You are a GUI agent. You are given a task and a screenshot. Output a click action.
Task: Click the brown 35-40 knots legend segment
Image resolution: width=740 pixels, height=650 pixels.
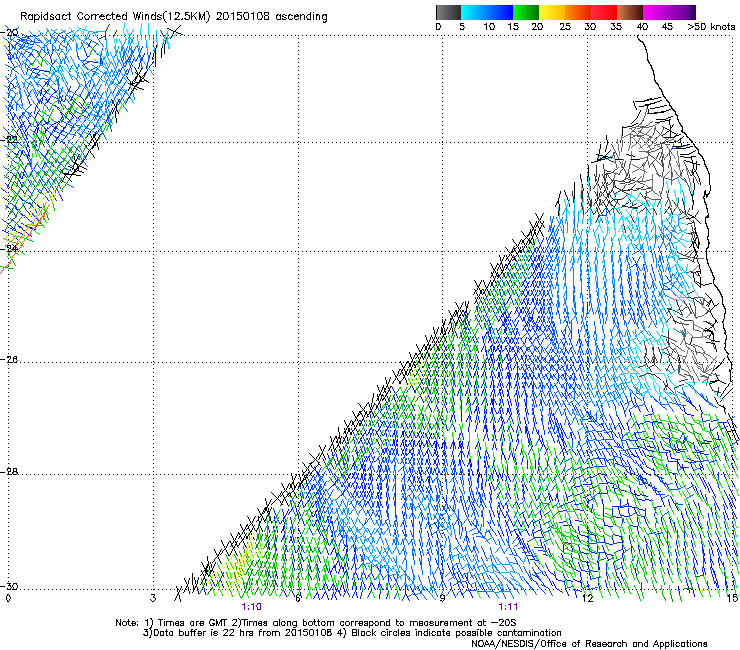[630, 12]
